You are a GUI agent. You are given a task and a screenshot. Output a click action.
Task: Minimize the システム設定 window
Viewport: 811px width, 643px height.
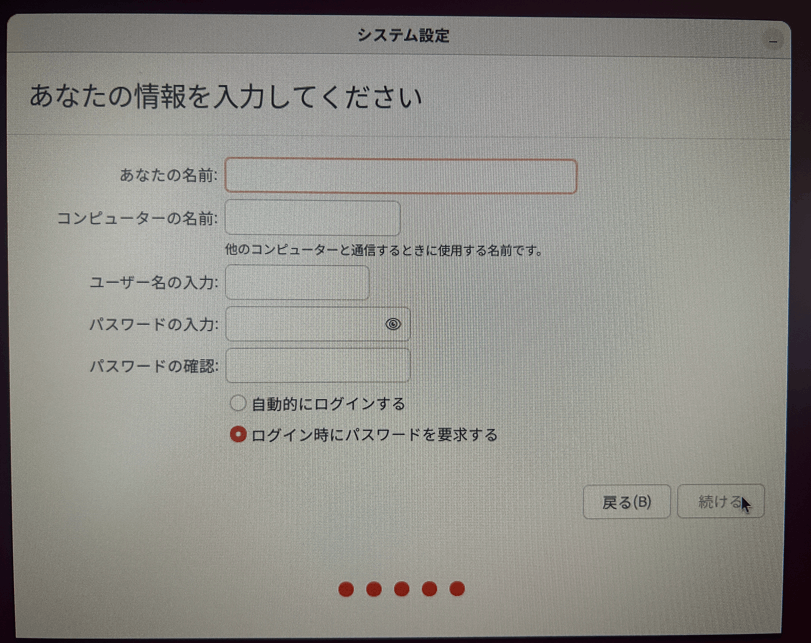pos(773,41)
